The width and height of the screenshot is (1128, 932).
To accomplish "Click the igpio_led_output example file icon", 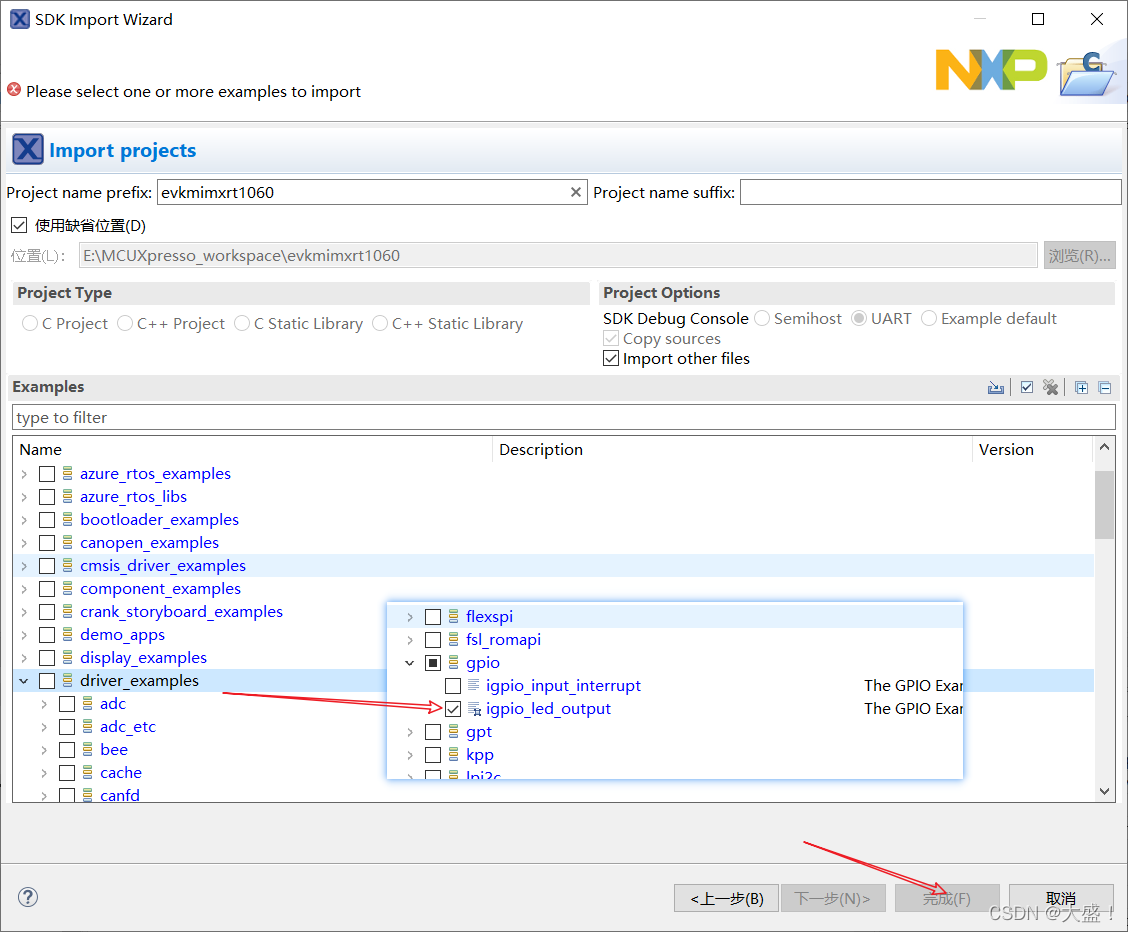I will 474,709.
